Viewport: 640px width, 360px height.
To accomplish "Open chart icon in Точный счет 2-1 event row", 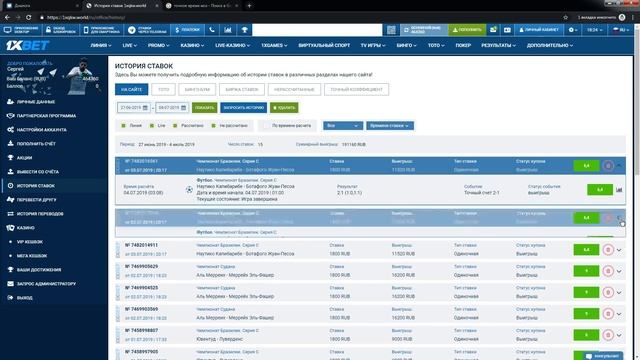I will [619, 189].
